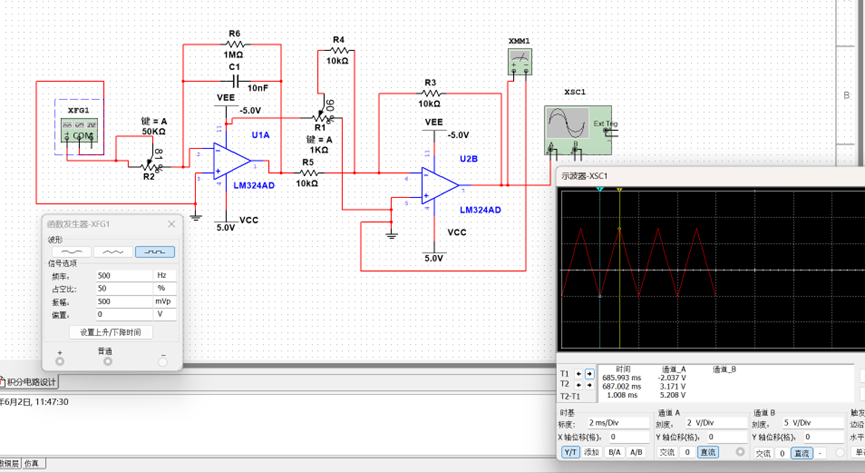Open the mVp amplitude unit dropdown
This screenshot has height=473, width=865.
coord(164,301)
